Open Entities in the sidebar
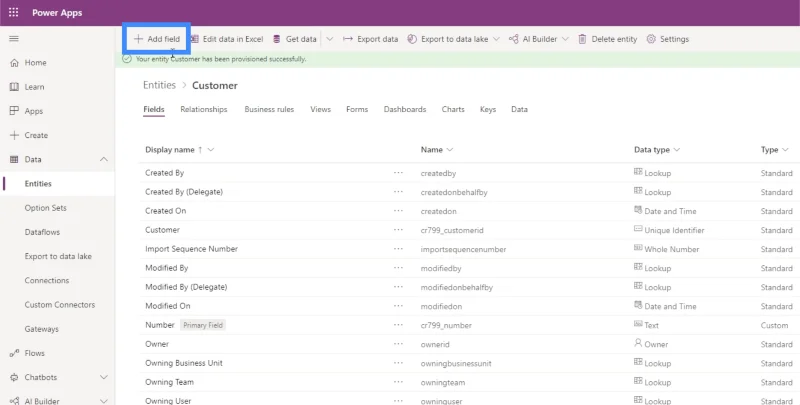Image resolution: width=800 pixels, height=405 pixels. (38, 184)
